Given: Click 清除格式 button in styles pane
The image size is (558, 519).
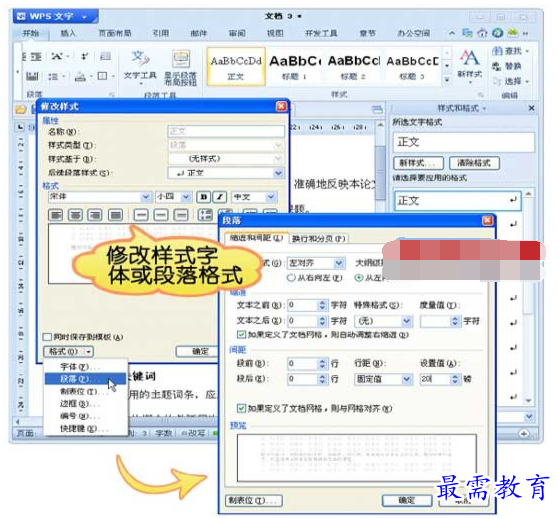Looking at the screenshot, I should point(474,163).
